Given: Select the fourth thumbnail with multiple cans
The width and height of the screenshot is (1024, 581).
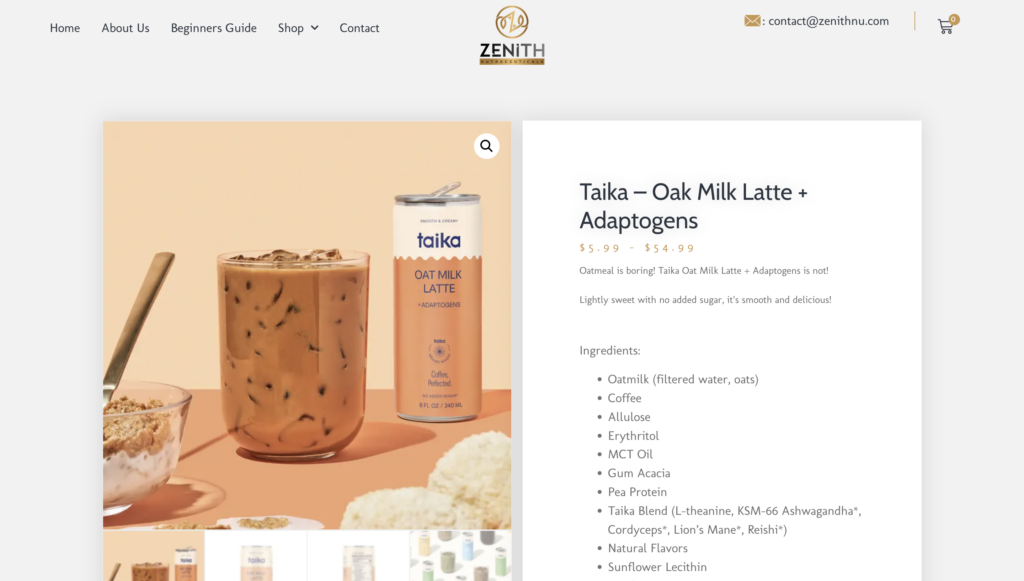Looking at the screenshot, I should coord(460,556).
